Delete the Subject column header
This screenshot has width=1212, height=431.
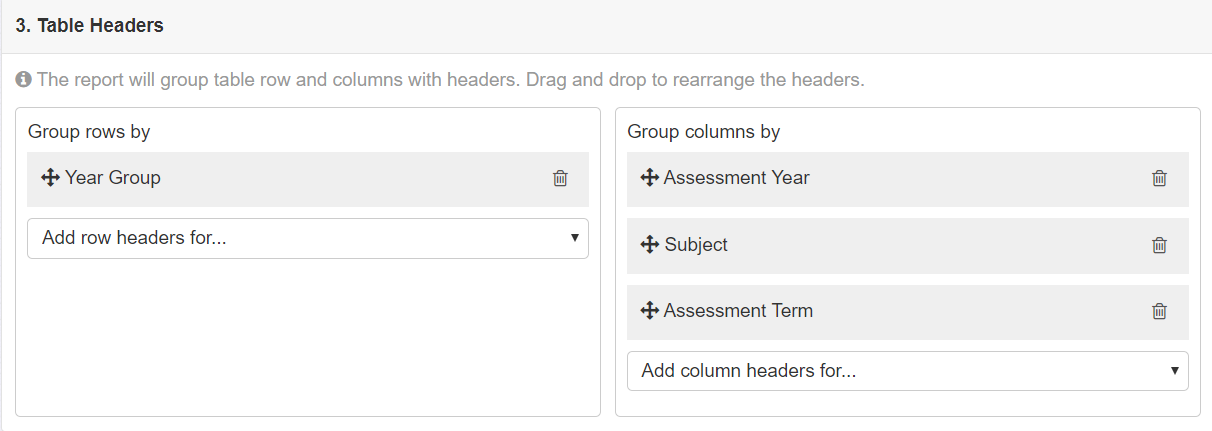point(1159,245)
